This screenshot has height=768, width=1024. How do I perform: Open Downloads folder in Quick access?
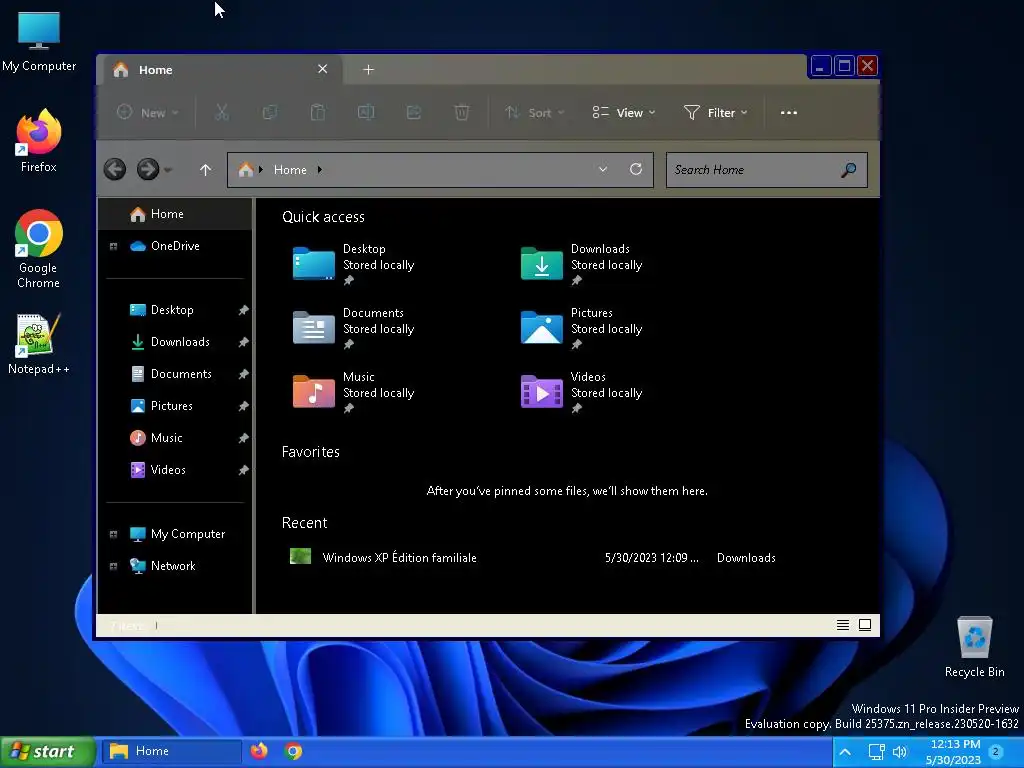(581, 264)
